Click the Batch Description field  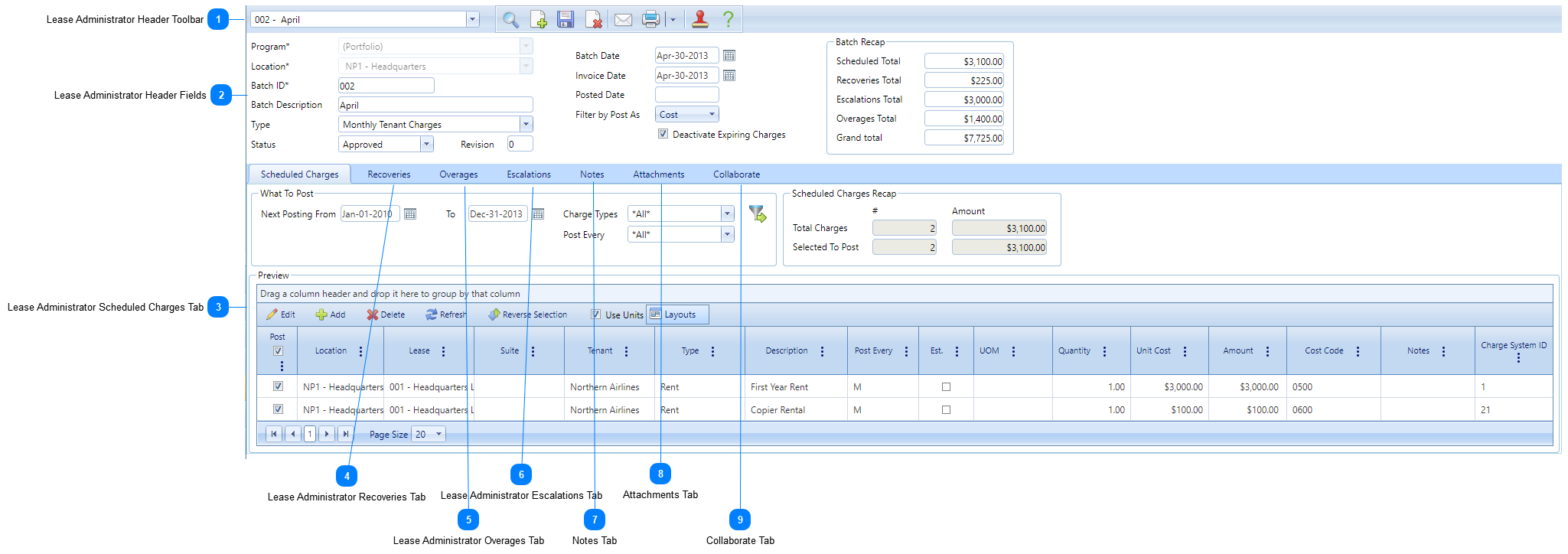435,105
